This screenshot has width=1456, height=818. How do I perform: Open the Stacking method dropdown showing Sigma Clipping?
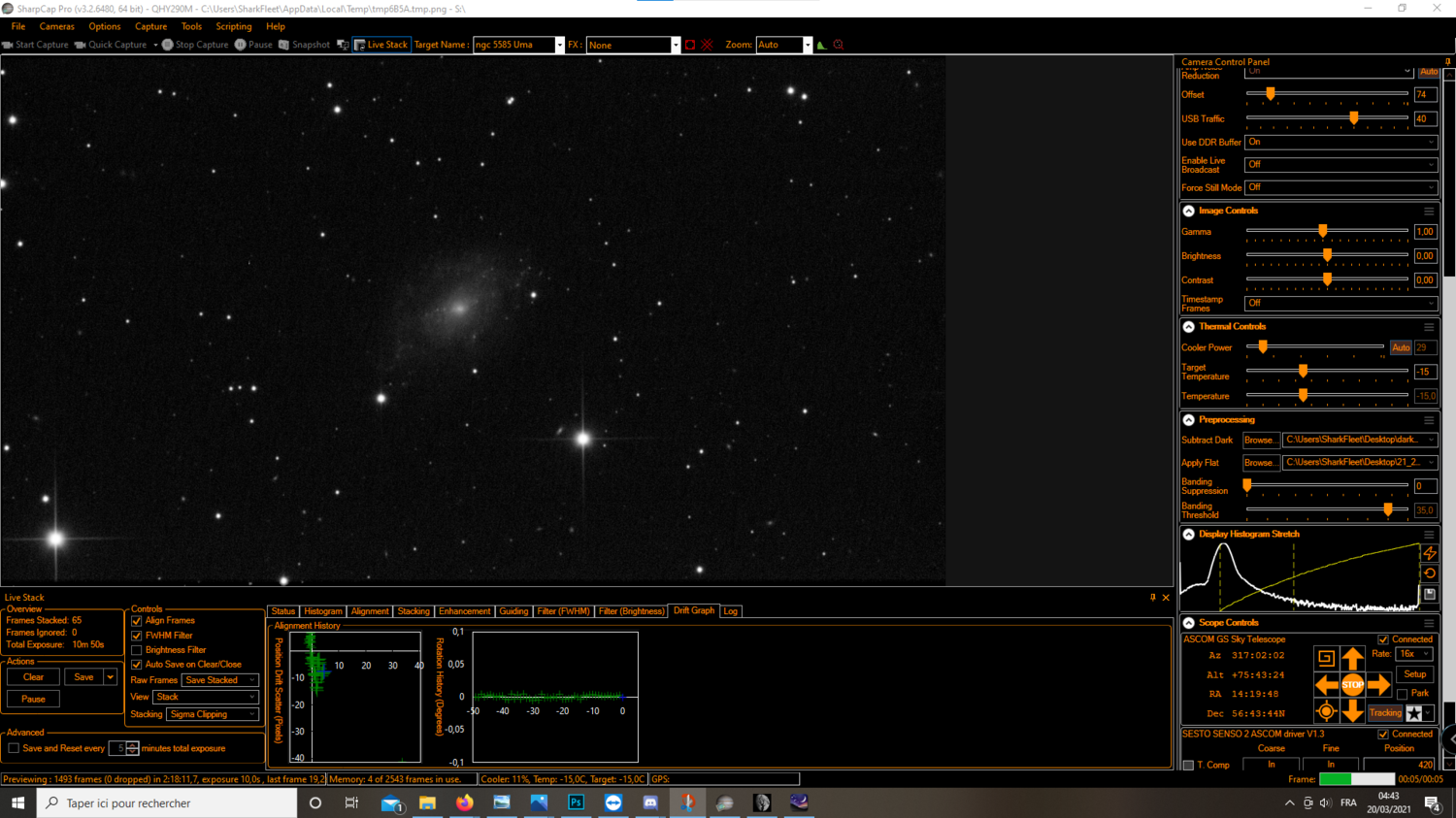[213, 713]
